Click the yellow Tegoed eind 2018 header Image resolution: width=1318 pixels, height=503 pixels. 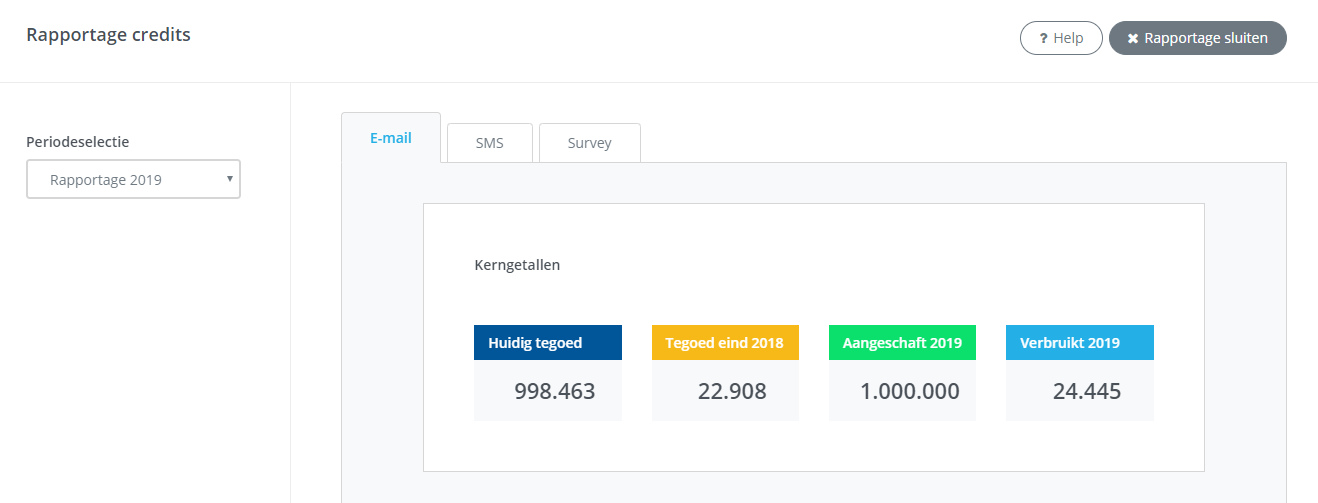click(725, 343)
